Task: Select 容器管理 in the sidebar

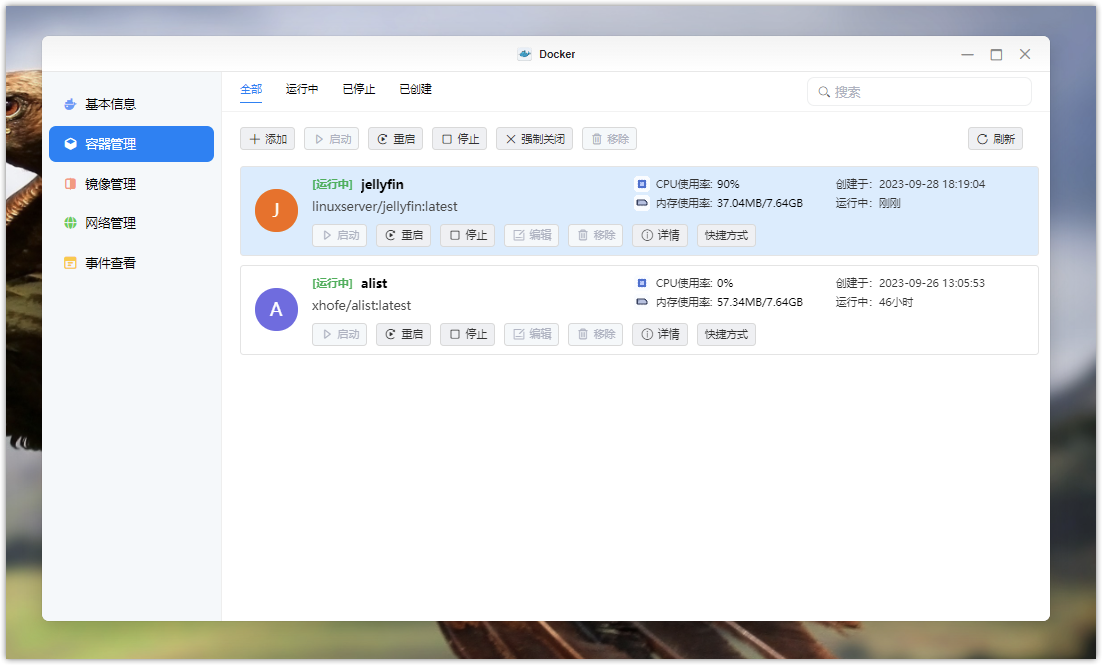Action: coord(131,144)
